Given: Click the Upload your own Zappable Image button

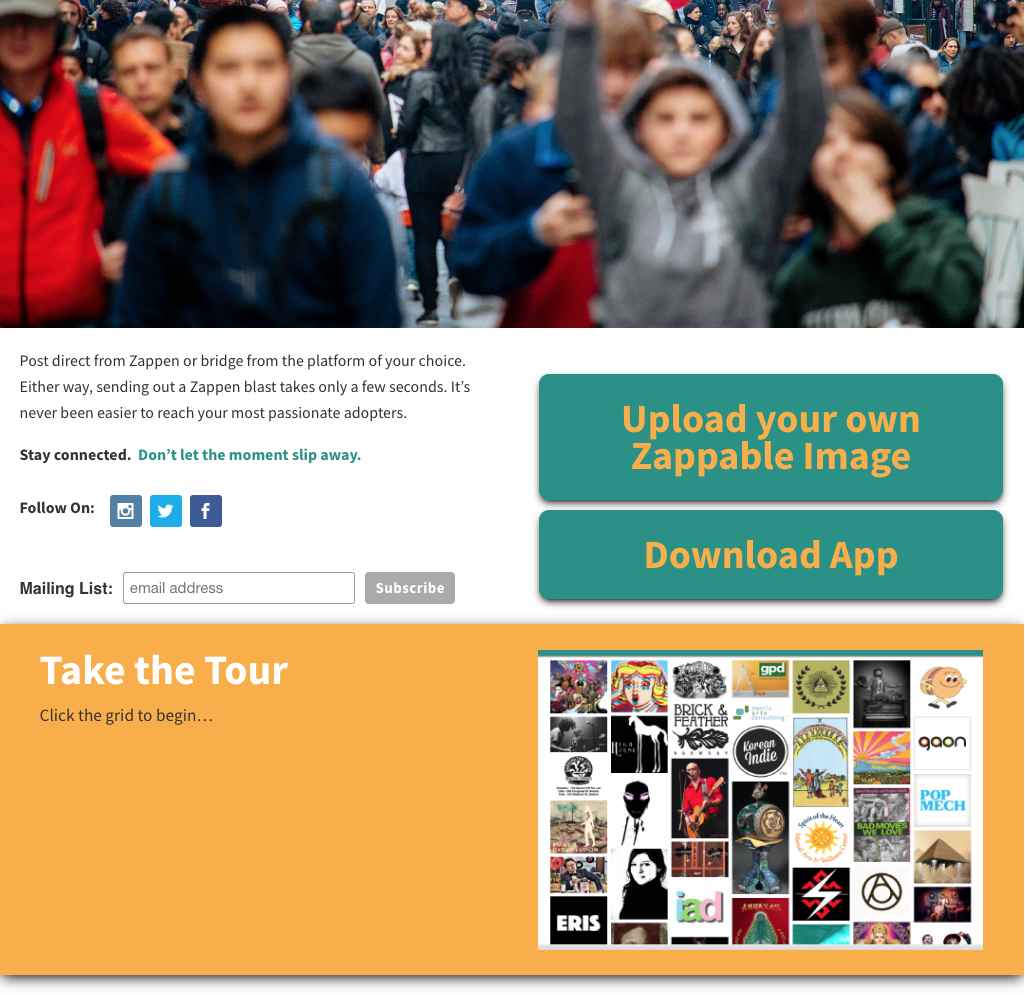Looking at the screenshot, I should point(771,437).
